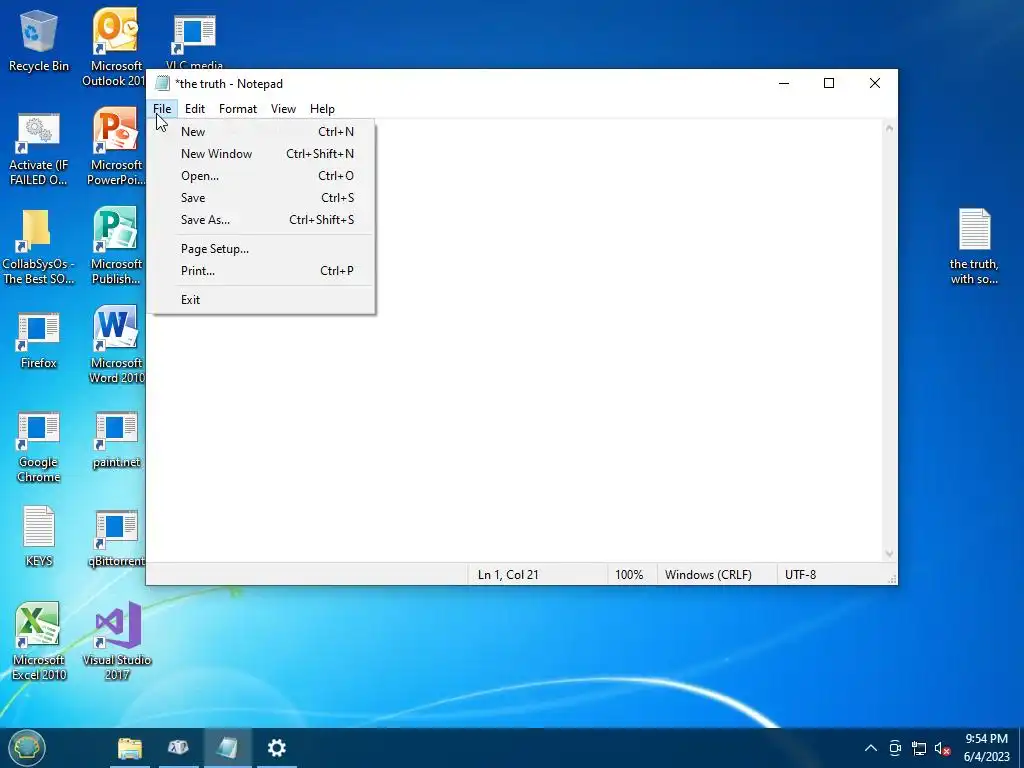1024x768 pixels.
Task: Select 'the truth, with so...' desktop file
Action: 974,246
